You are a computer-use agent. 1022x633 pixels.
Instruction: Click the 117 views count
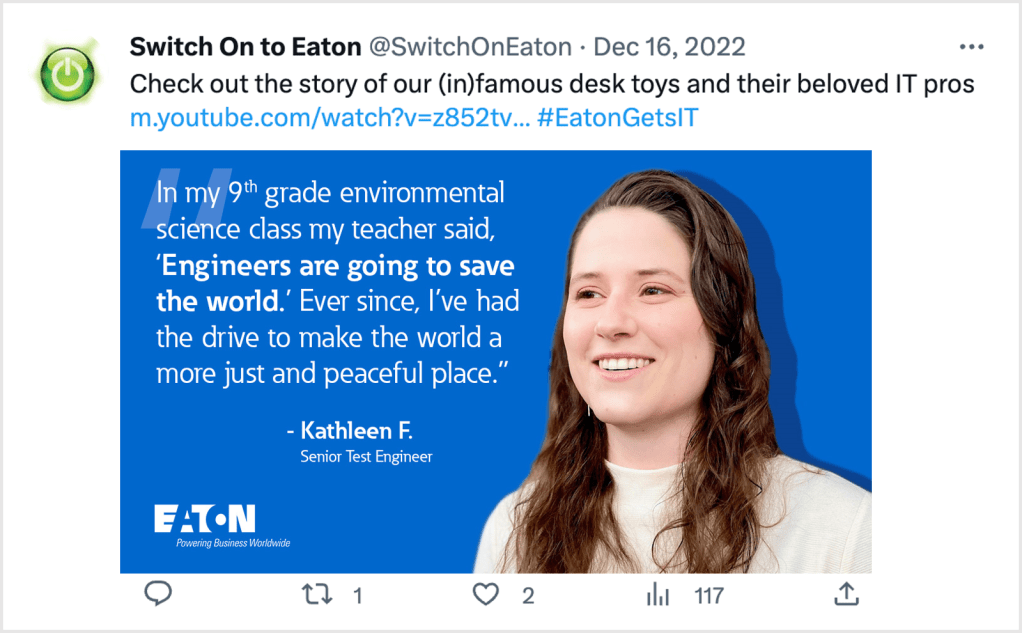[709, 596]
